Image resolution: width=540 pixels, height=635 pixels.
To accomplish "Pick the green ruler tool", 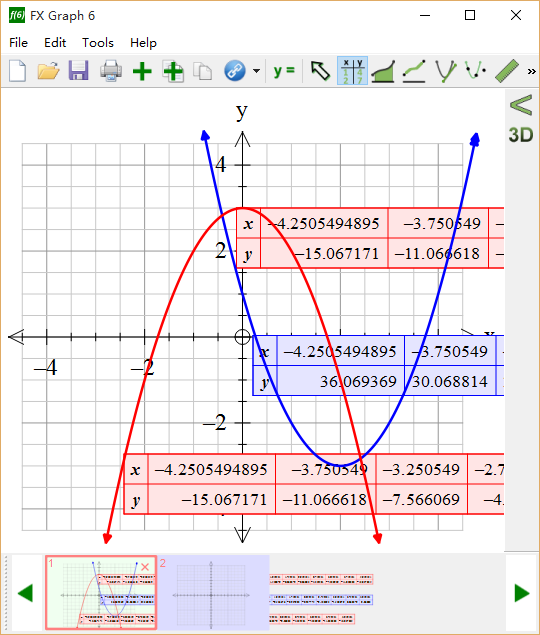I will tap(507, 71).
